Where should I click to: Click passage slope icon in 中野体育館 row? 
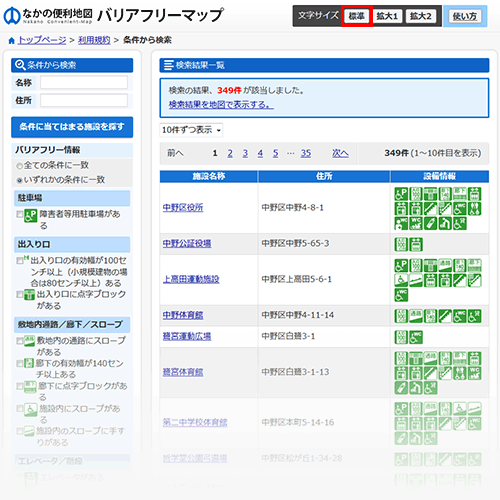click(416, 316)
